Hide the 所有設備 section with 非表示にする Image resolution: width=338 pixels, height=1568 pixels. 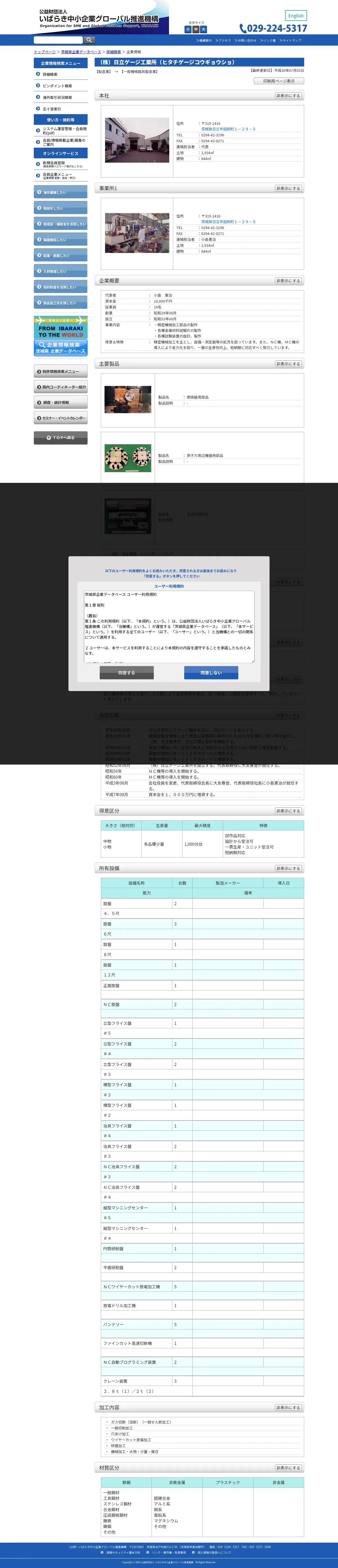(x=288, y=869)
